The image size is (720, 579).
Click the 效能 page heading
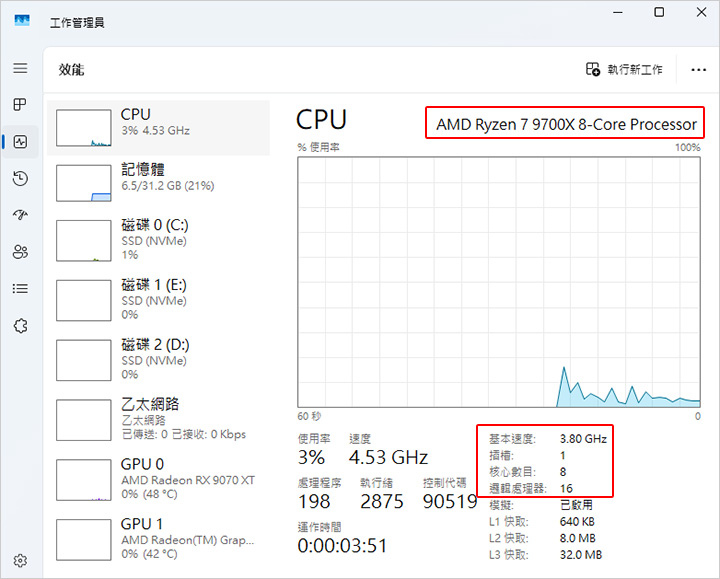(x=71, y=70)
